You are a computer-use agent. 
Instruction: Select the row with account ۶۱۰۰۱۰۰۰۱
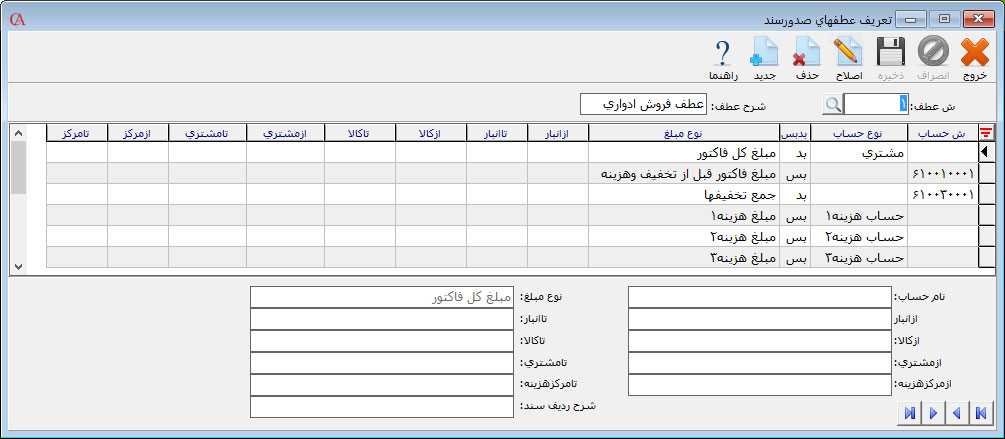click(941, 174)
